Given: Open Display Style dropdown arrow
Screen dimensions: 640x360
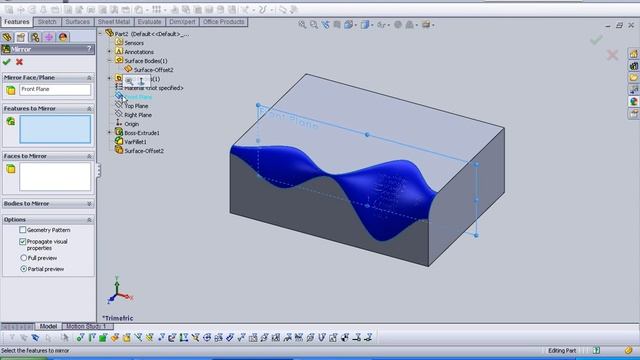Looking at the screenshot, I should tap(372, 25).
